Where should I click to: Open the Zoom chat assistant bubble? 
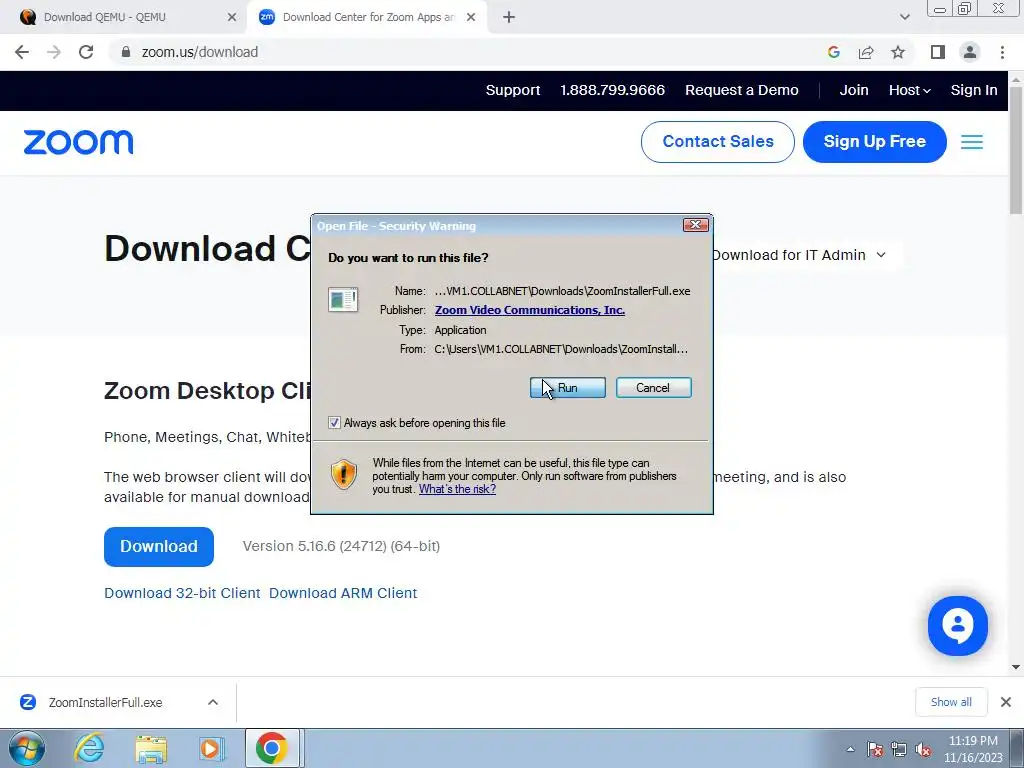[x=957, y=626]
